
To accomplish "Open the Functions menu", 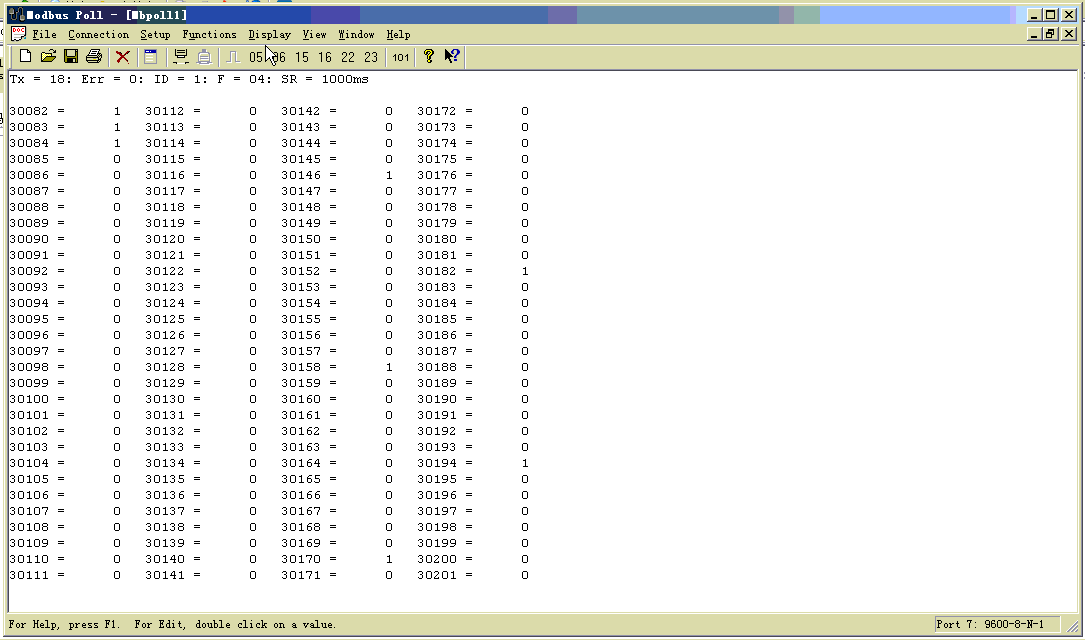I will (x=209, y=34).
